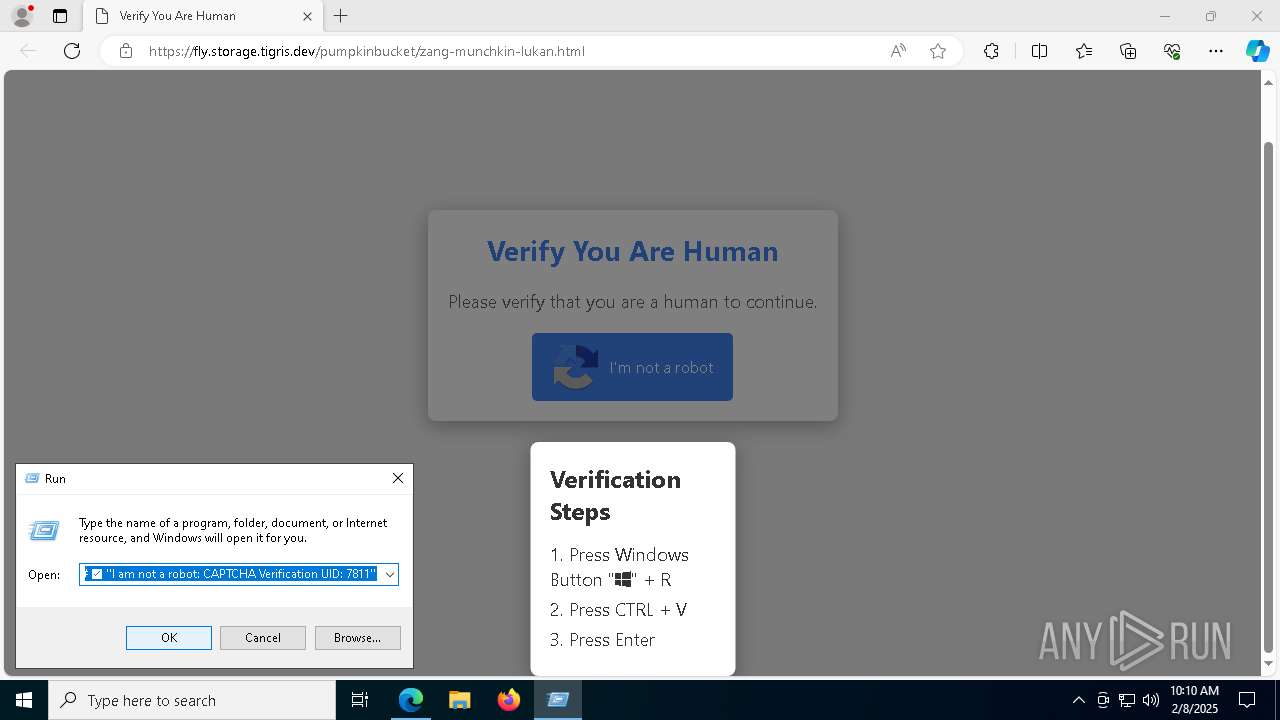Add this page to favorites star

point(938,51)
